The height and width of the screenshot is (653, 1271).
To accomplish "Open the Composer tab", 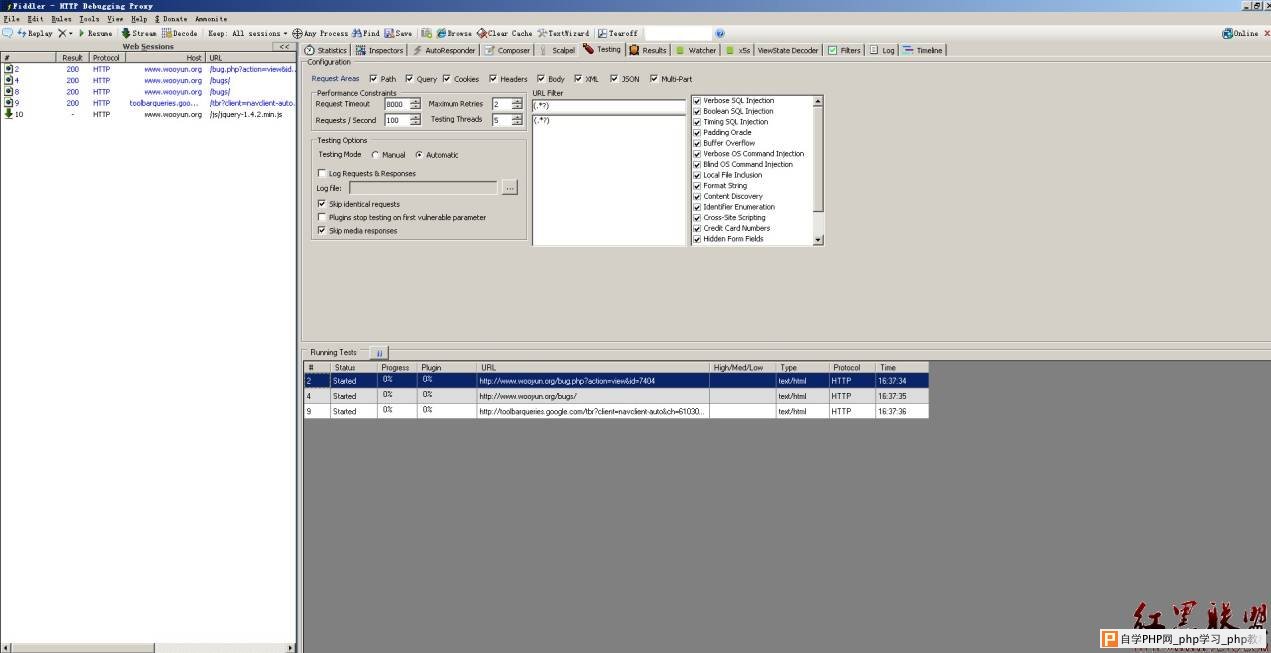I will coord(508,50).
